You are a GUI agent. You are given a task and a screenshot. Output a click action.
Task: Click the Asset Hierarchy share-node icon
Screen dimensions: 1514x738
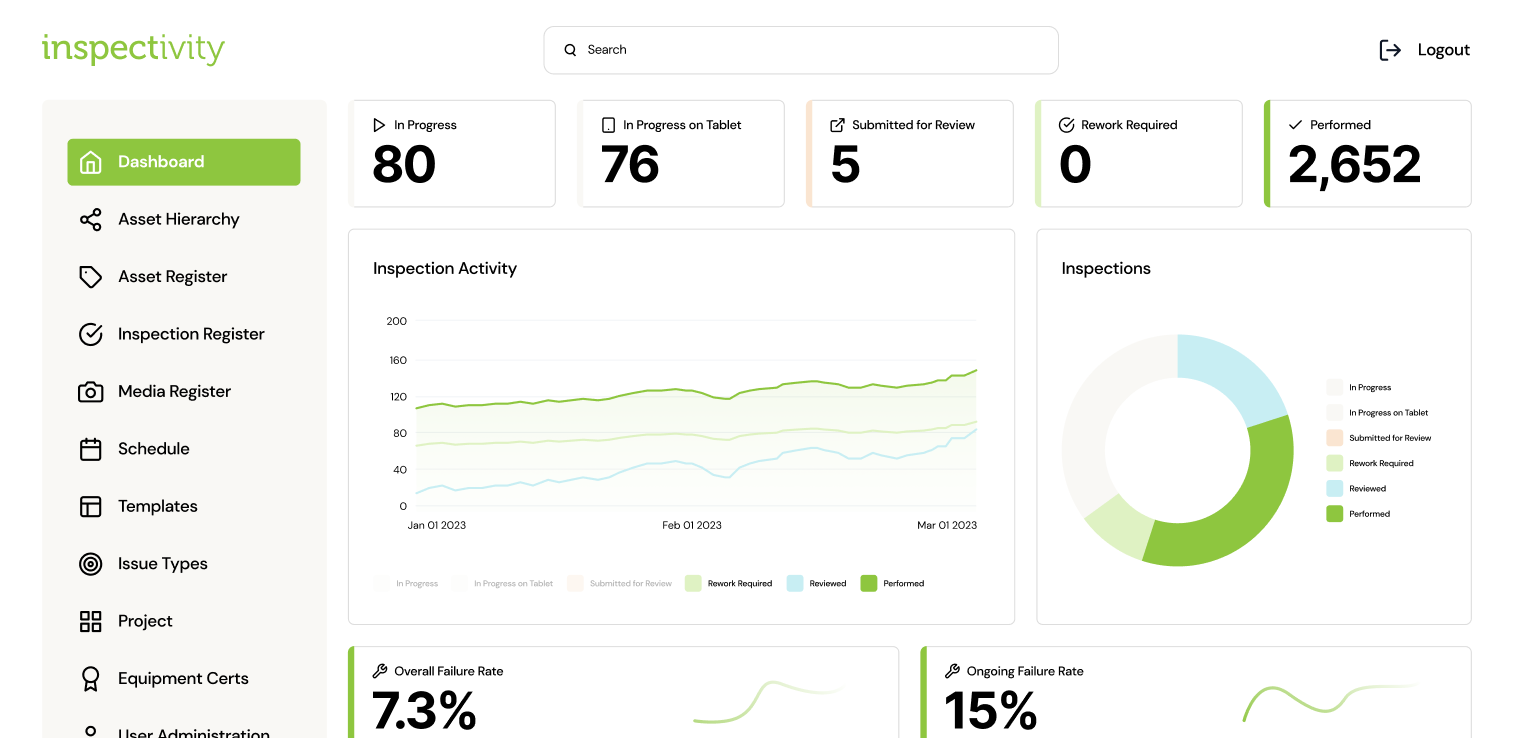pos(90,219)
